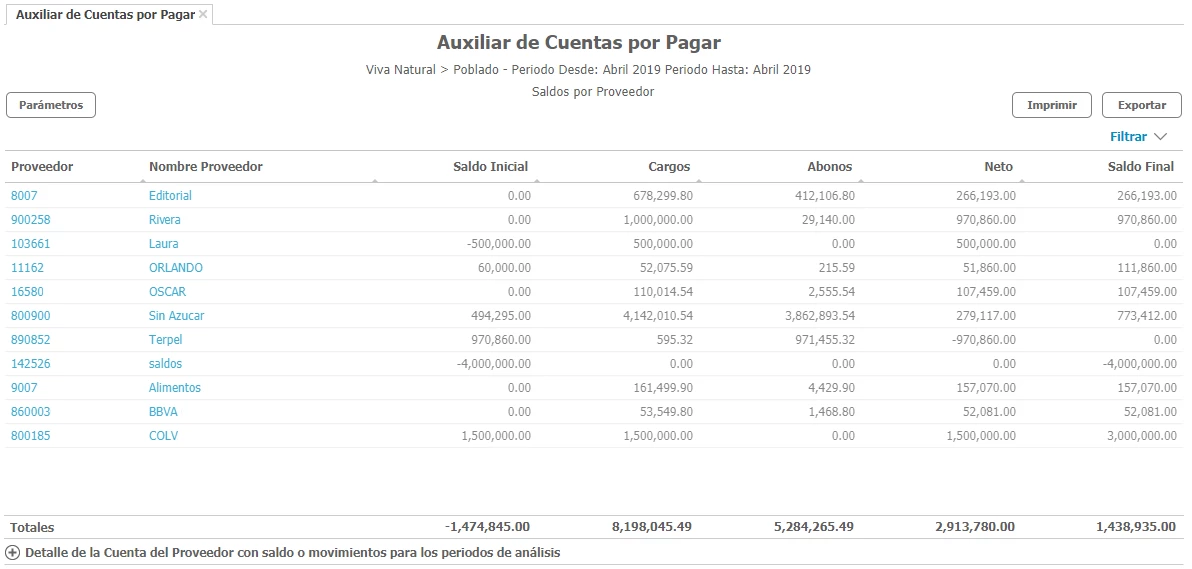The width and height of the screenshot is (1192, 569).
Task: Open the Alimentos provider link
Action: tap(175, 388)
